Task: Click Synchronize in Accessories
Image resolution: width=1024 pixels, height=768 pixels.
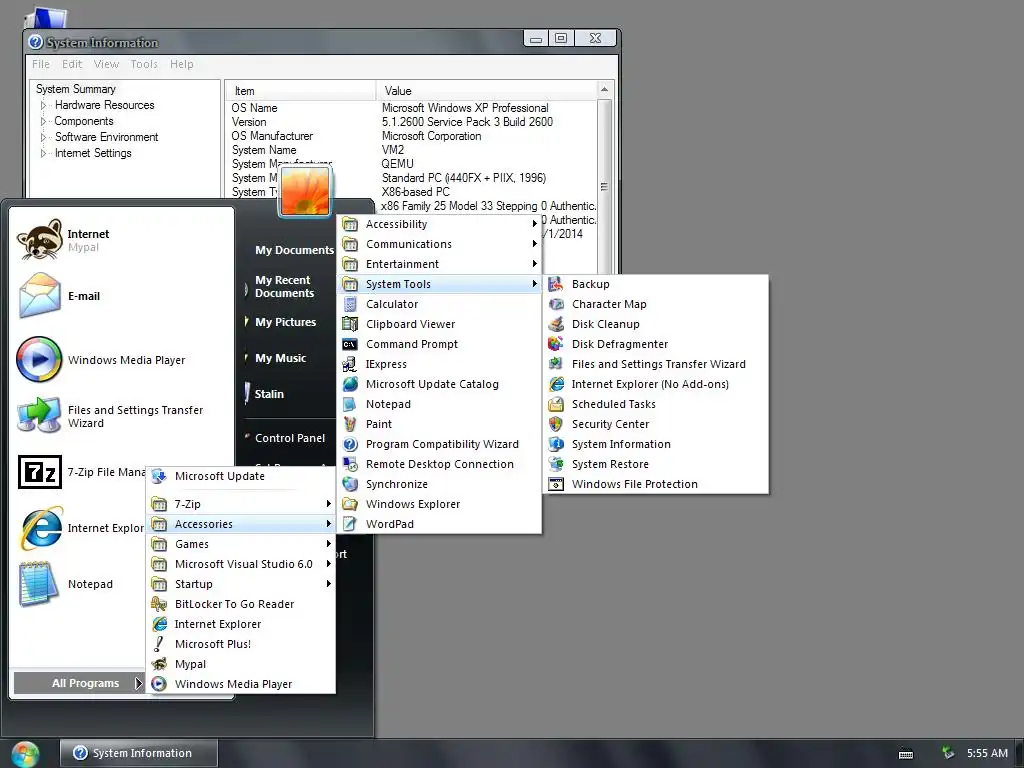Action: coord(440,485)
